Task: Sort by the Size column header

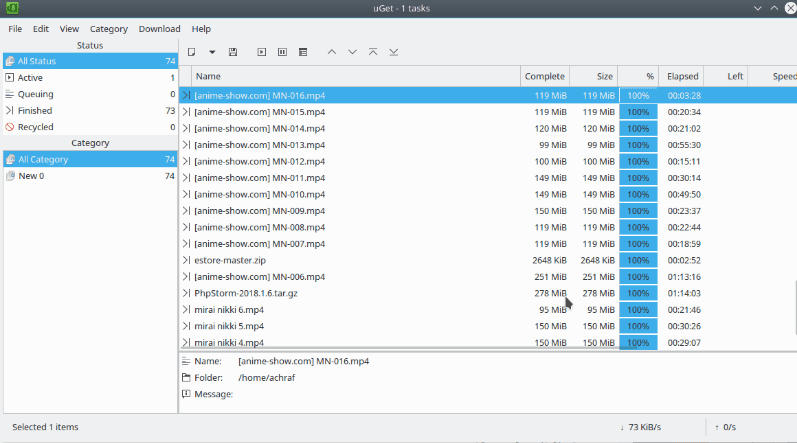Action: point(594,76)
